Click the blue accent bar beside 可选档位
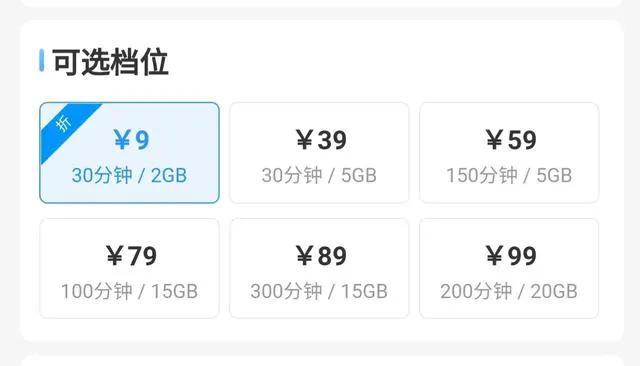 [42, 60]
